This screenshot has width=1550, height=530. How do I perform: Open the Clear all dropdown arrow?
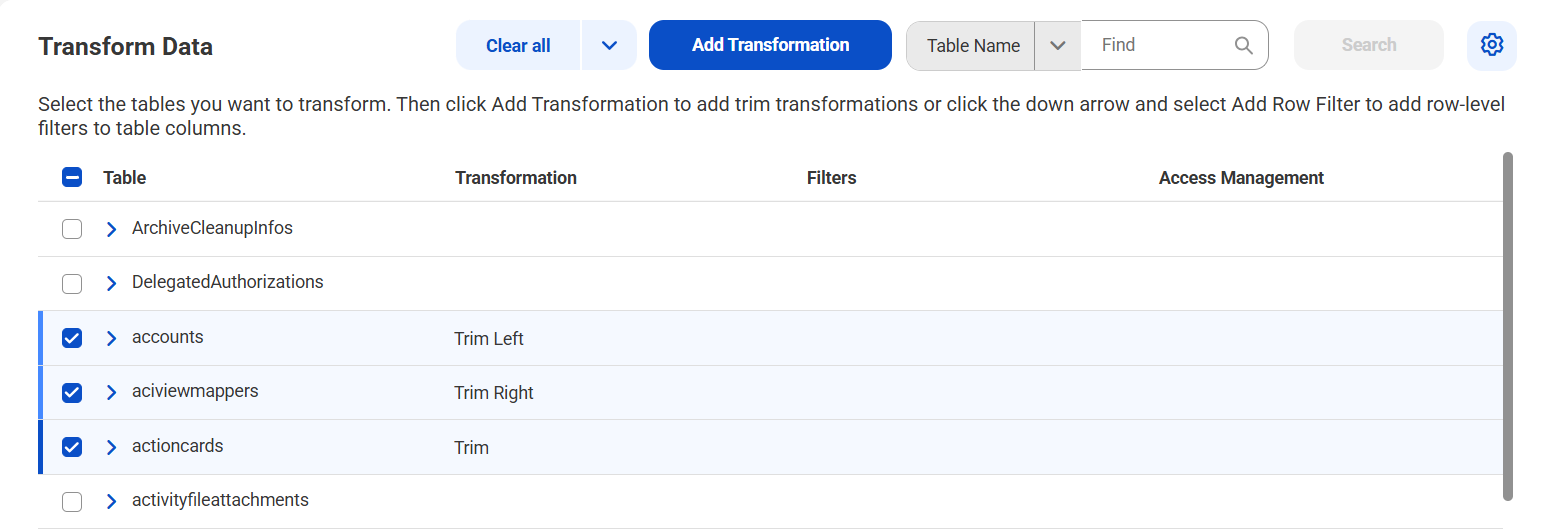(609, 45)
